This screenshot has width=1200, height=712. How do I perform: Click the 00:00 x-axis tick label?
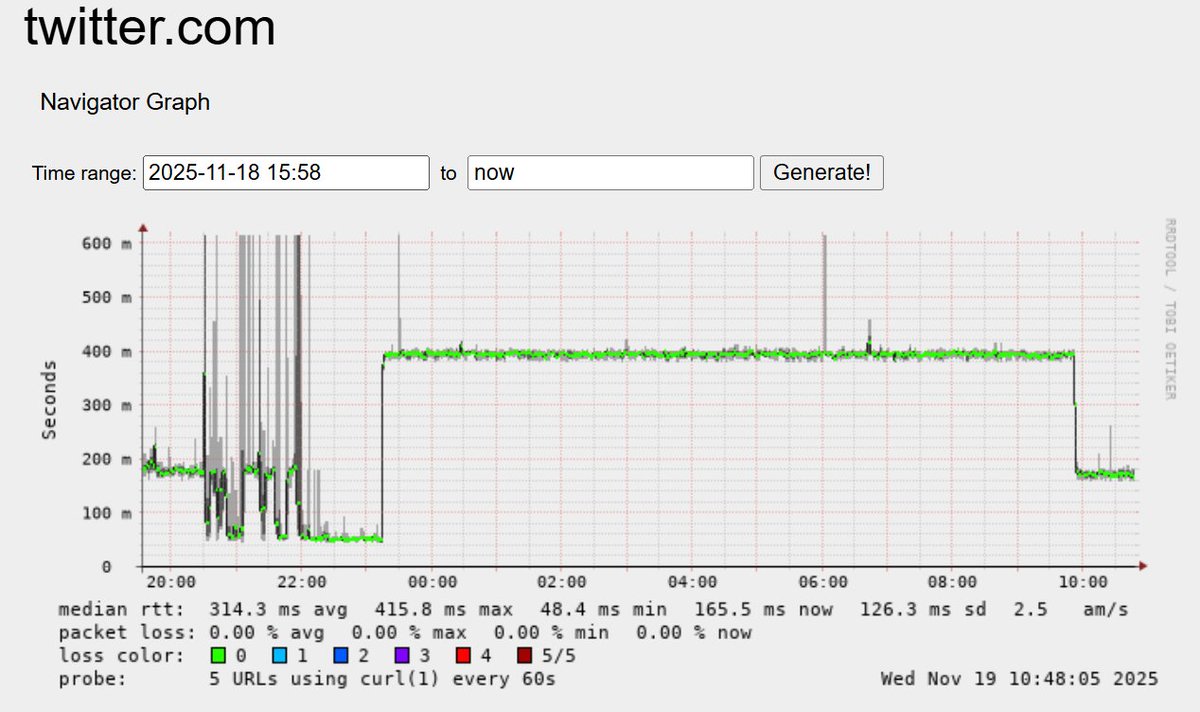(x=432, y=581)
